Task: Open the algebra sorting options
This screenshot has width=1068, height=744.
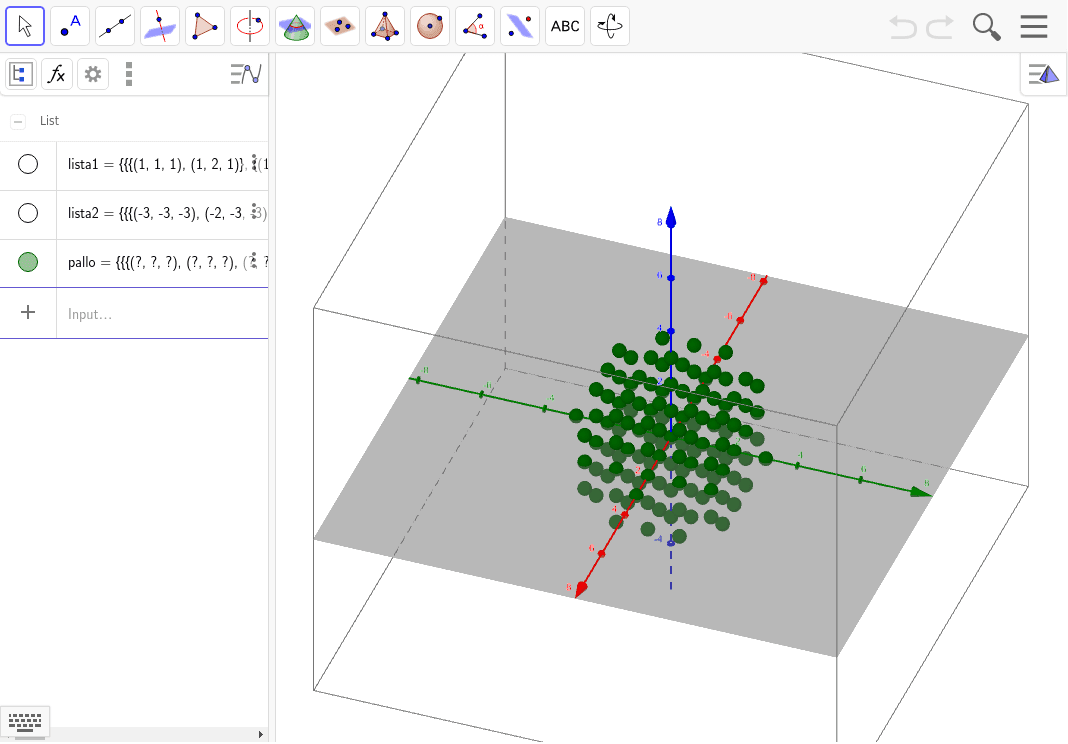Action: click(x=246, y=74)
